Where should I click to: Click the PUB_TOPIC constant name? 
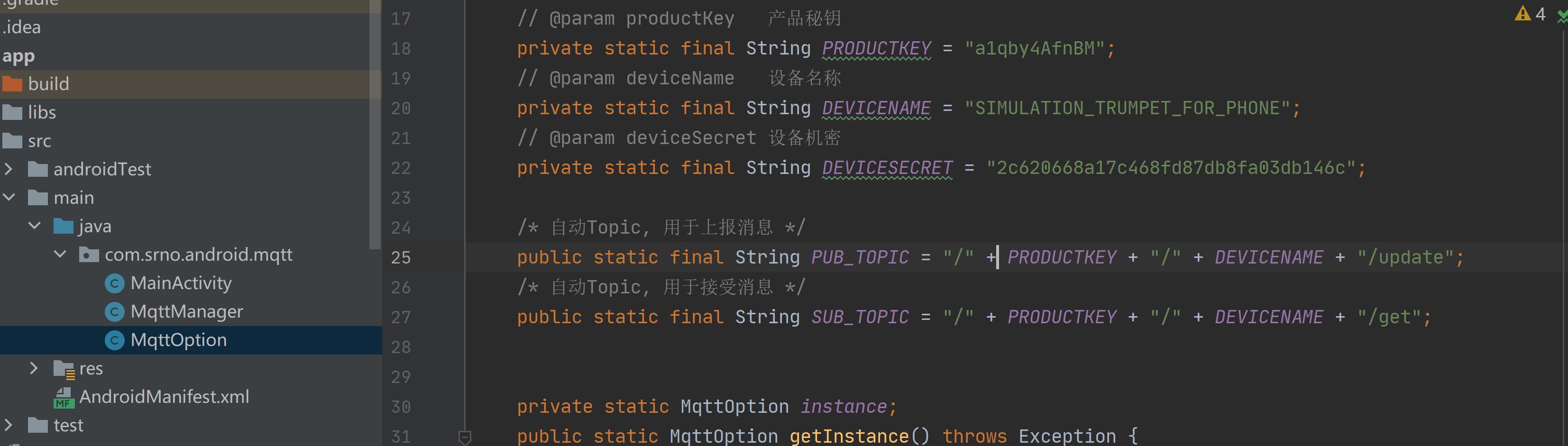click(860, 257)
